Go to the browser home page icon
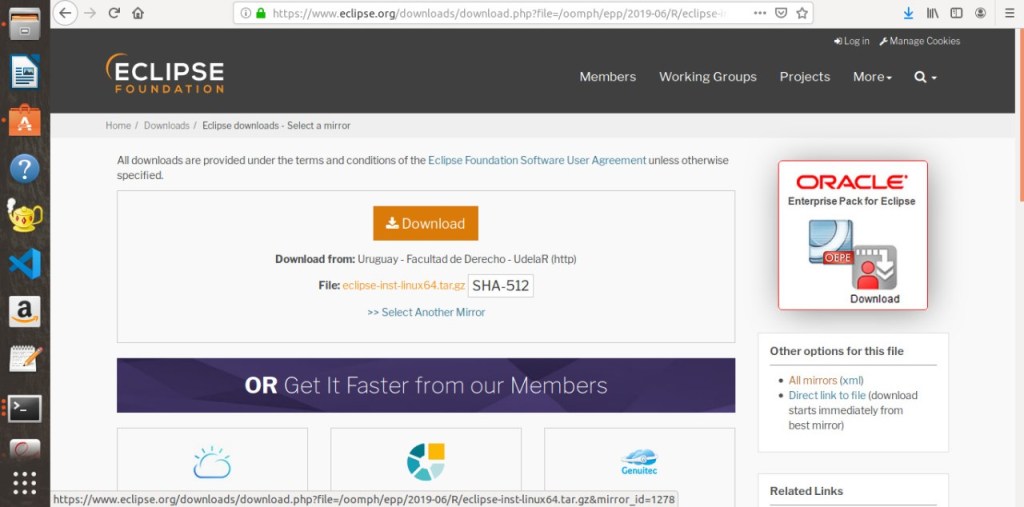 click(x=138, y=13)
